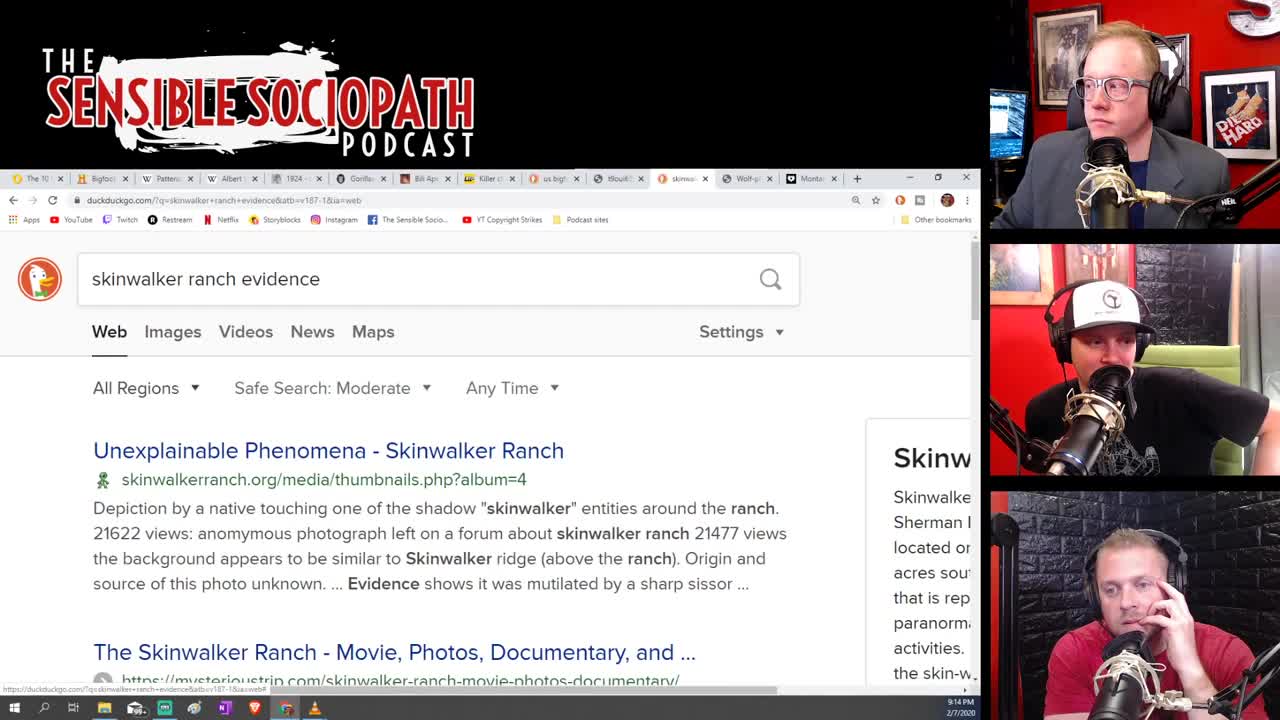Screen dimensions: 1280x720
Task: Open Brave browser from the taskbar
Action: (255, 708)
